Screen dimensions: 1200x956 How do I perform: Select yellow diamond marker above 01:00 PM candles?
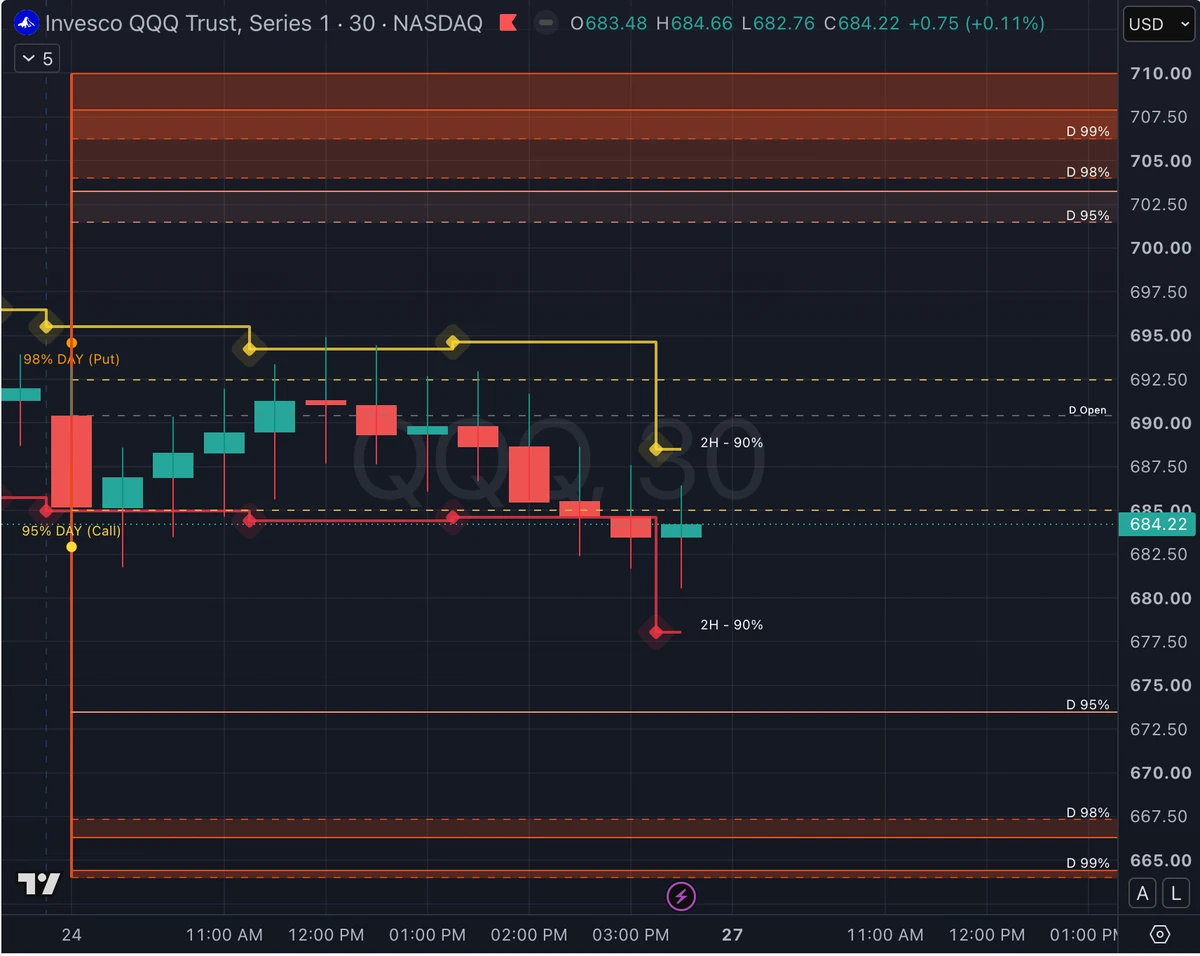(452, 343)
